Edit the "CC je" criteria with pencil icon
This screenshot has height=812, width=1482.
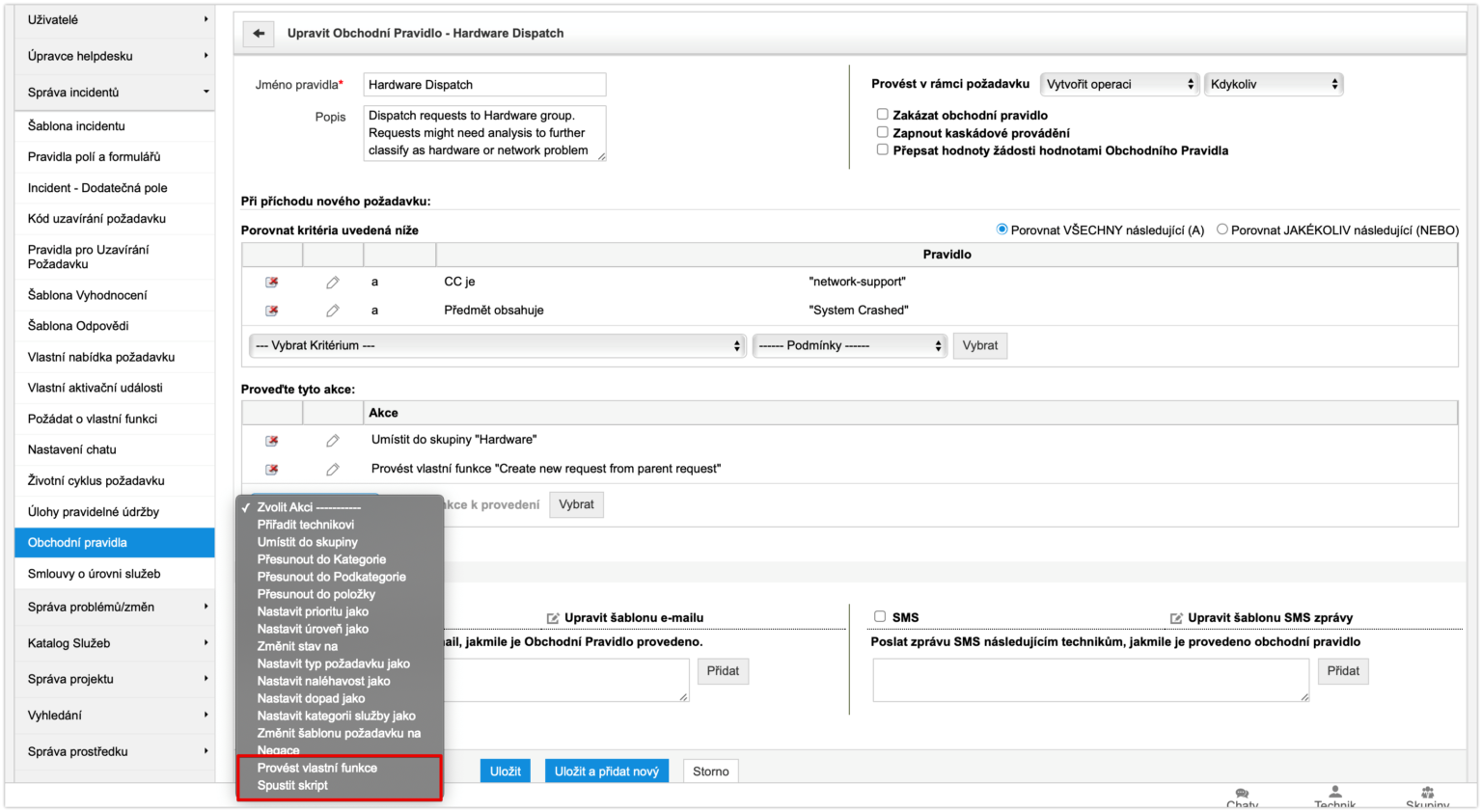(333, 283)
